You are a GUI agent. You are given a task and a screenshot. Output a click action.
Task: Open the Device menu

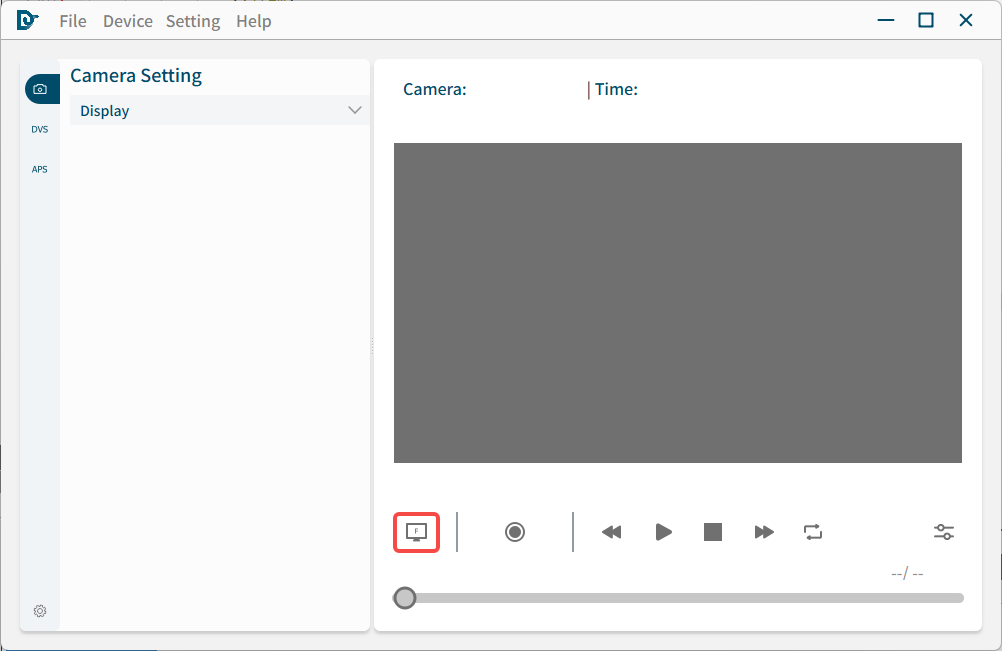coord(128,21)
